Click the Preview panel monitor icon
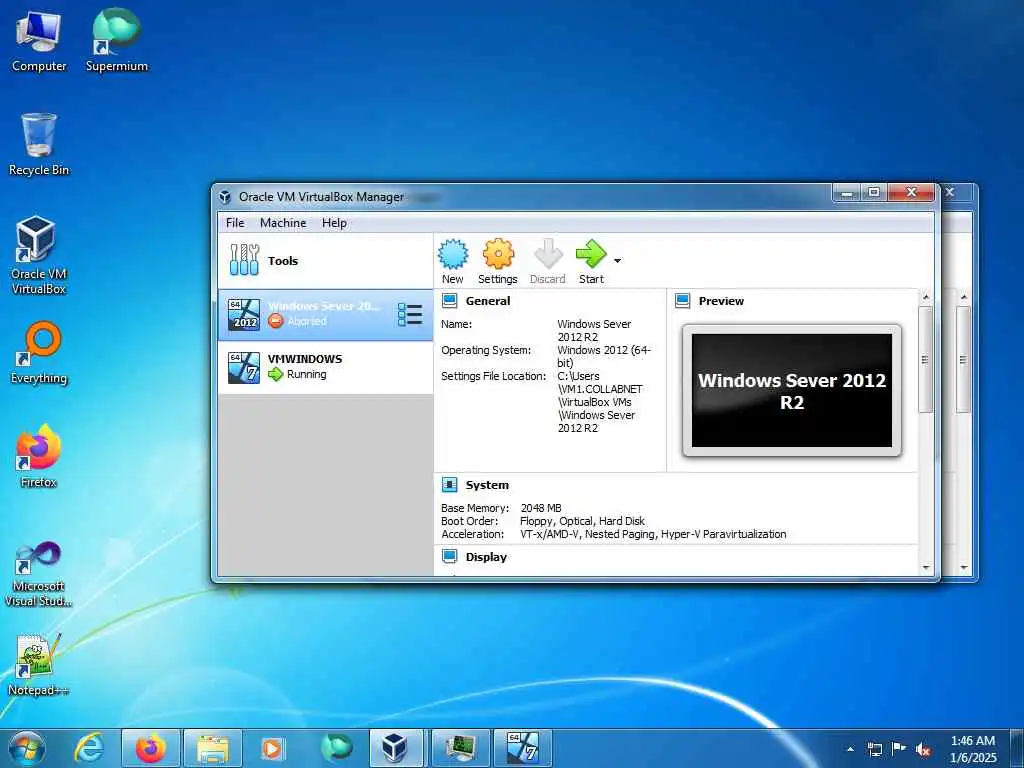 point(682,300)
